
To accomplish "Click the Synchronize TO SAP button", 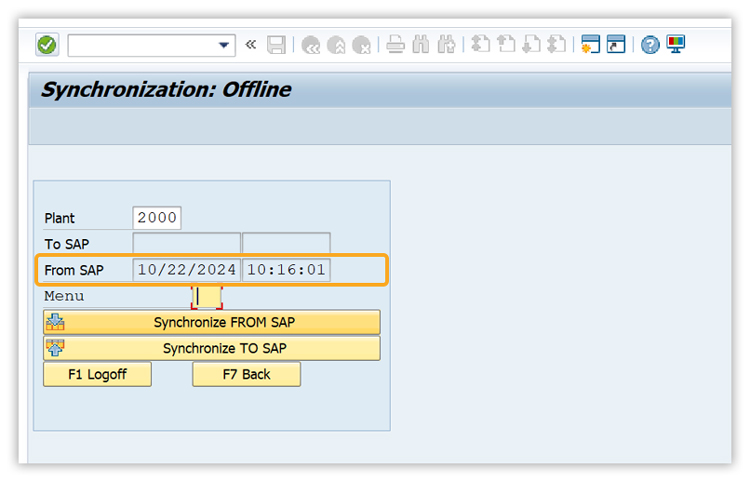I will 212,348.
